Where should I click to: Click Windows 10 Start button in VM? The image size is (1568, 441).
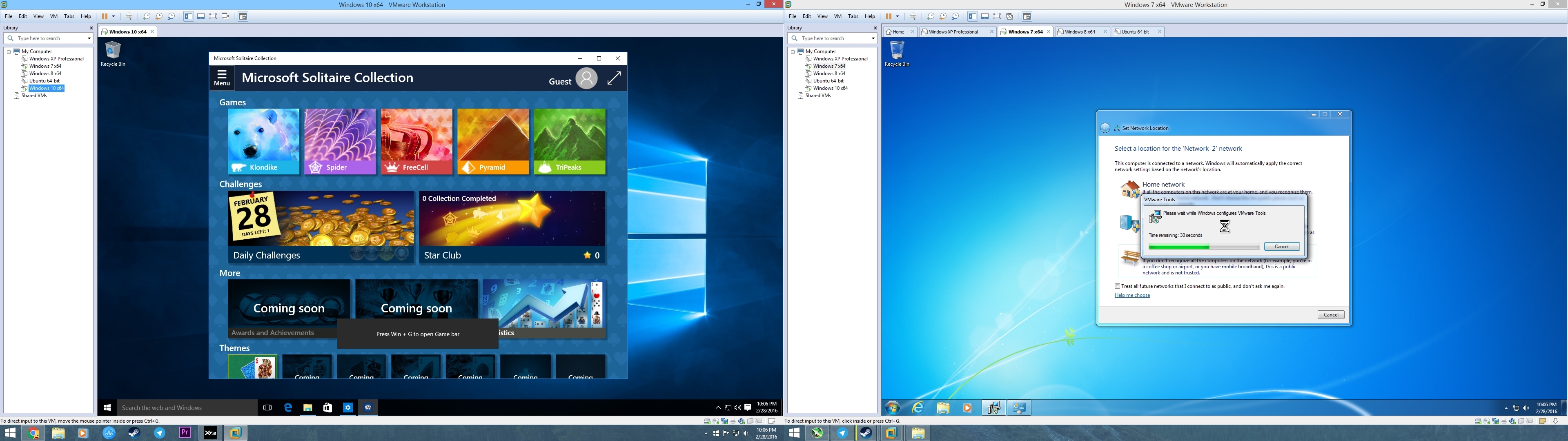[x=108, y=408]
